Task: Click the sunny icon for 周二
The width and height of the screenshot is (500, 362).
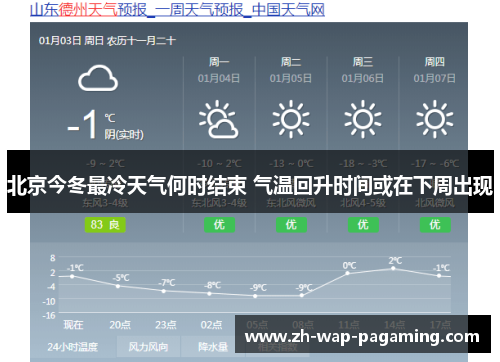Action: [x=291, y=119]
